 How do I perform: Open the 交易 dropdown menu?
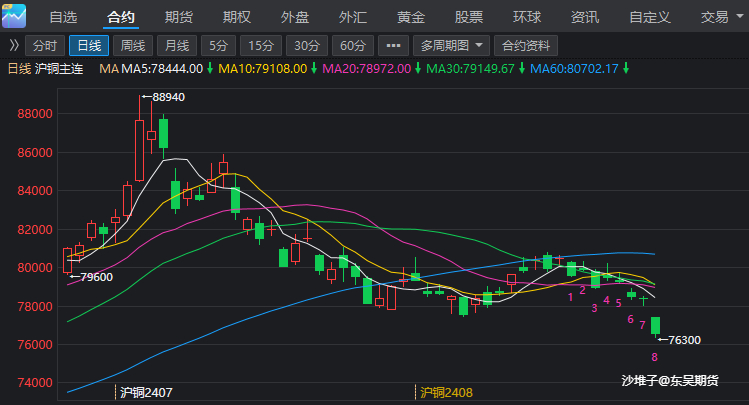722,17
